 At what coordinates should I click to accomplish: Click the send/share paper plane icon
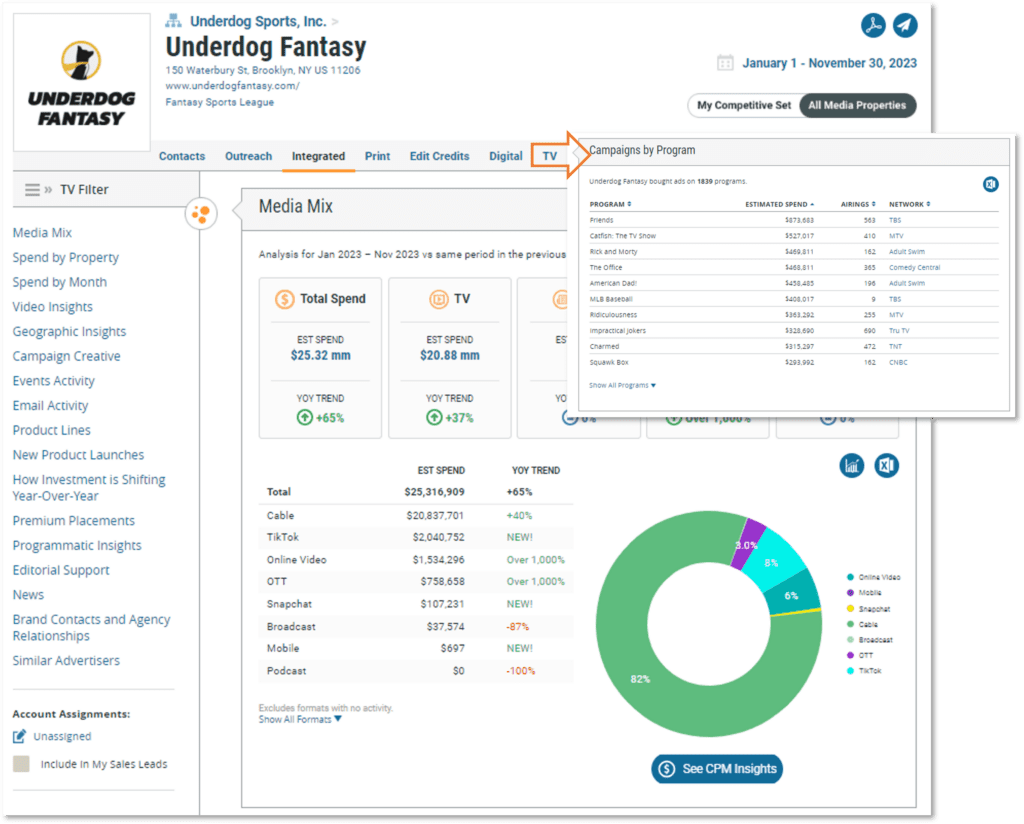point(904,25)
